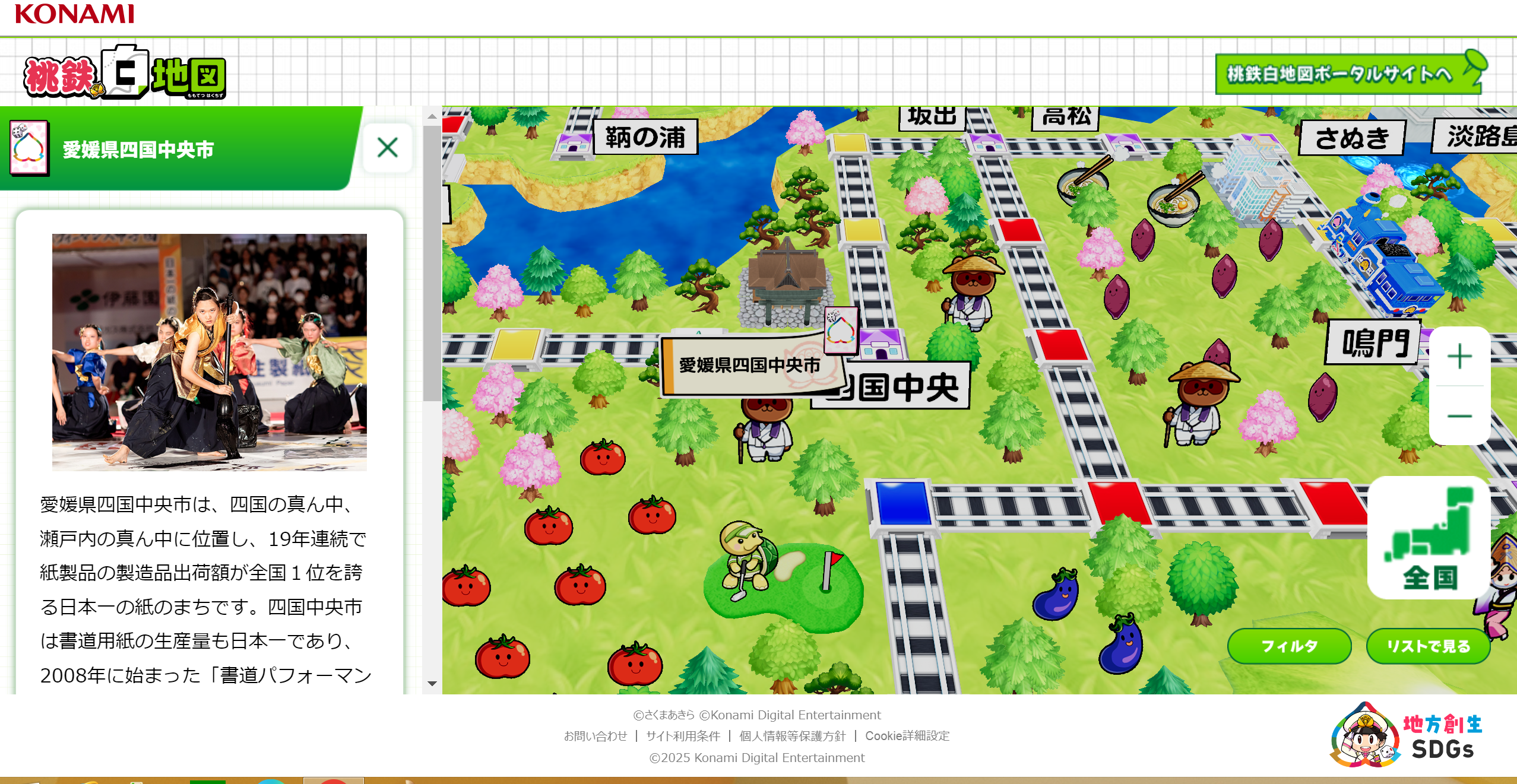Open the calligraphy performance photo
Image resolution: width=1517 pixels, height=784 pixels.
(x=209, y=352)
